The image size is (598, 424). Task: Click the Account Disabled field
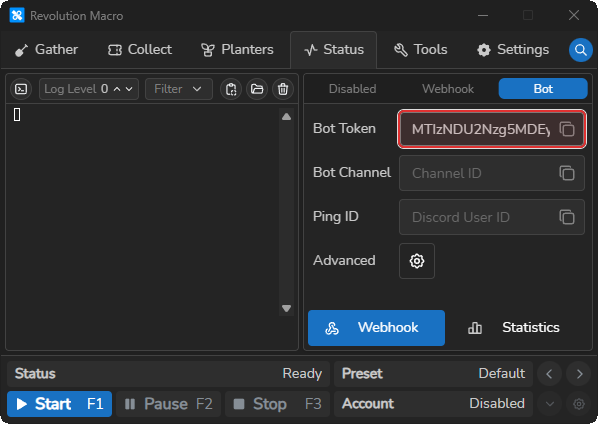tap(433, 404)
